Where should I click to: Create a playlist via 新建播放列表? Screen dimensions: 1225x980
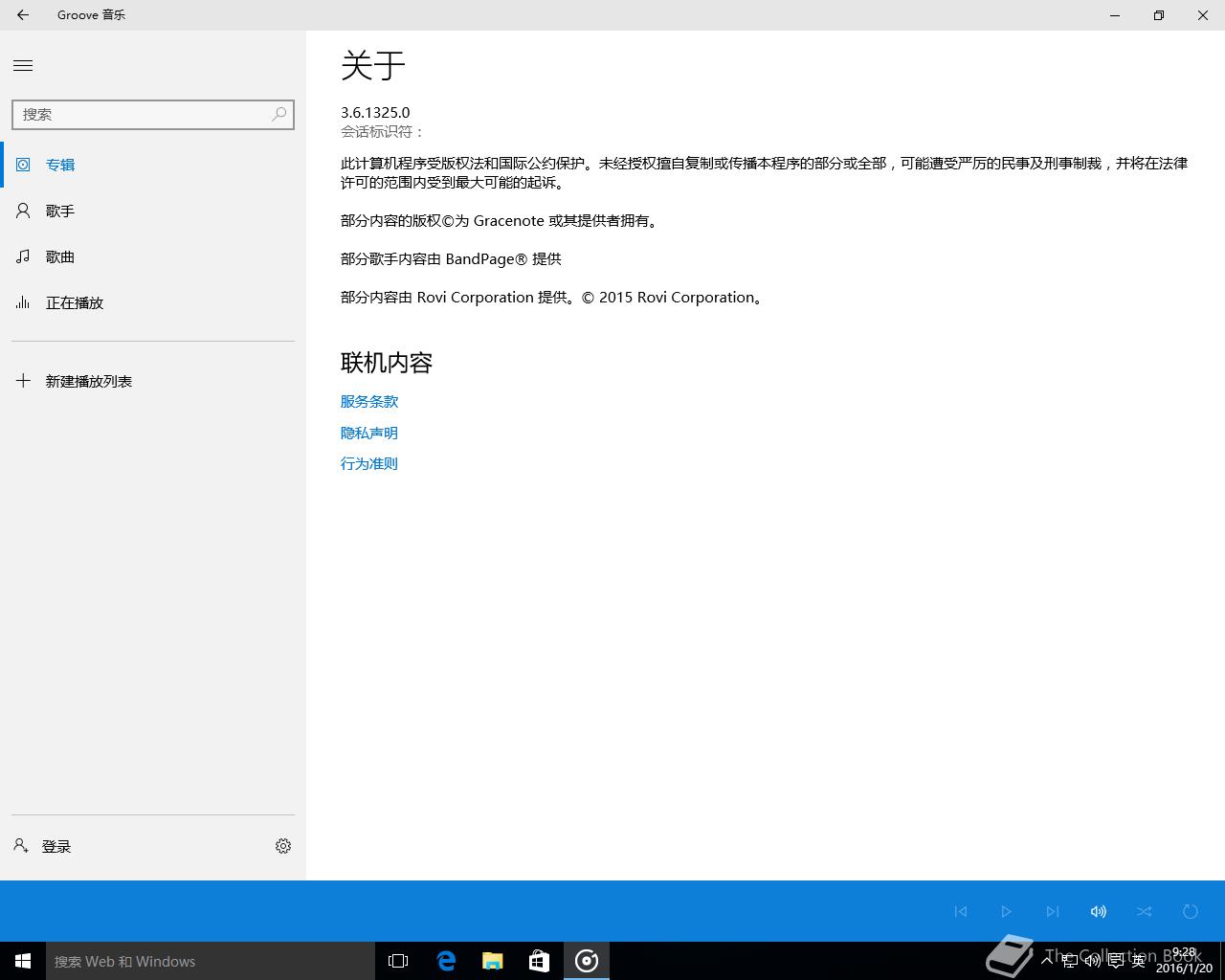pyautogui.click(x=153, y=381)
